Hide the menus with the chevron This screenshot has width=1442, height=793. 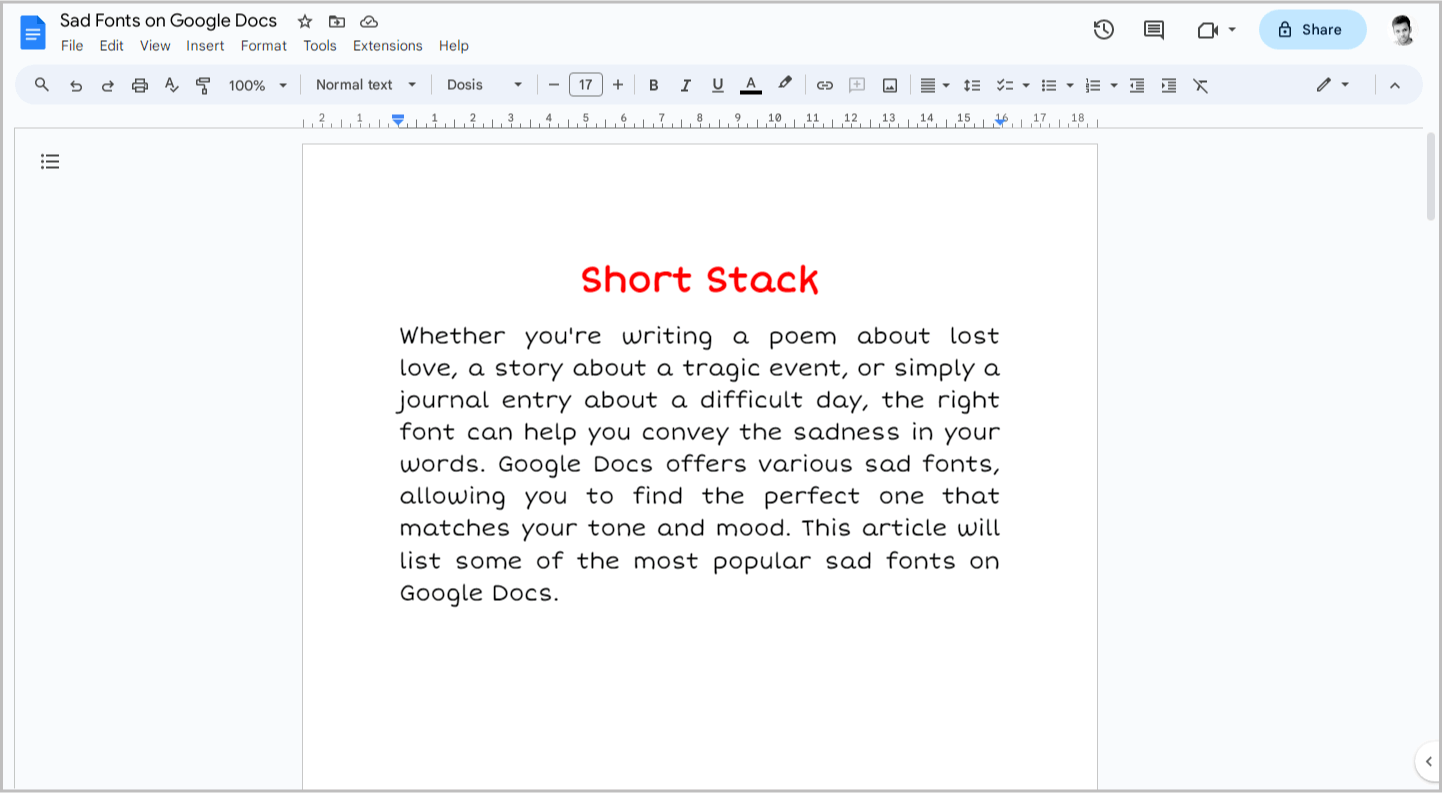(x=1395, y=86)
